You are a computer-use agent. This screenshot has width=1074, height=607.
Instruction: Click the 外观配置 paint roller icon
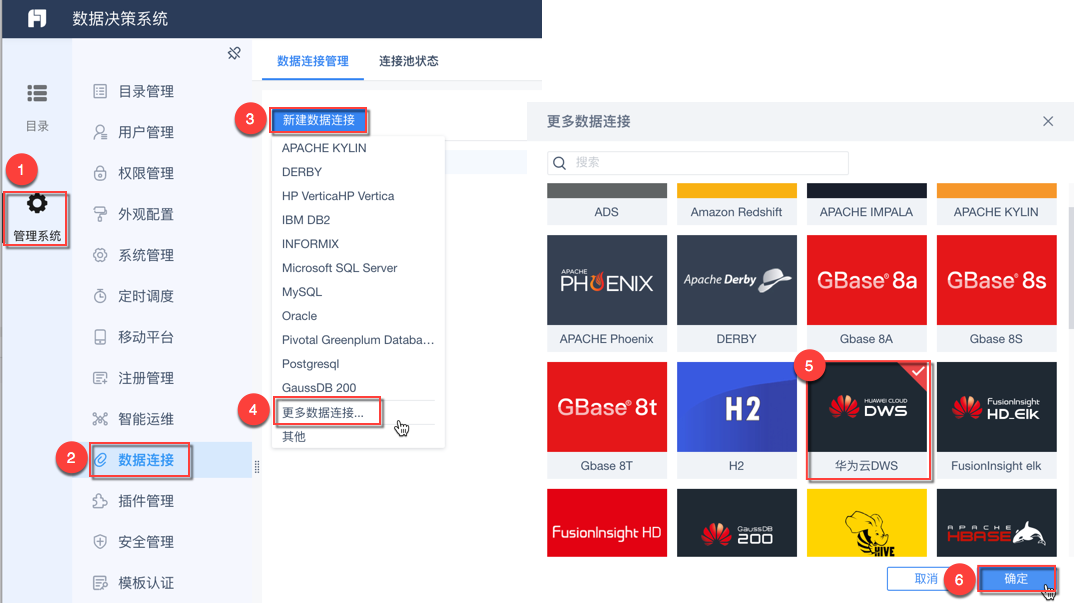100,214
